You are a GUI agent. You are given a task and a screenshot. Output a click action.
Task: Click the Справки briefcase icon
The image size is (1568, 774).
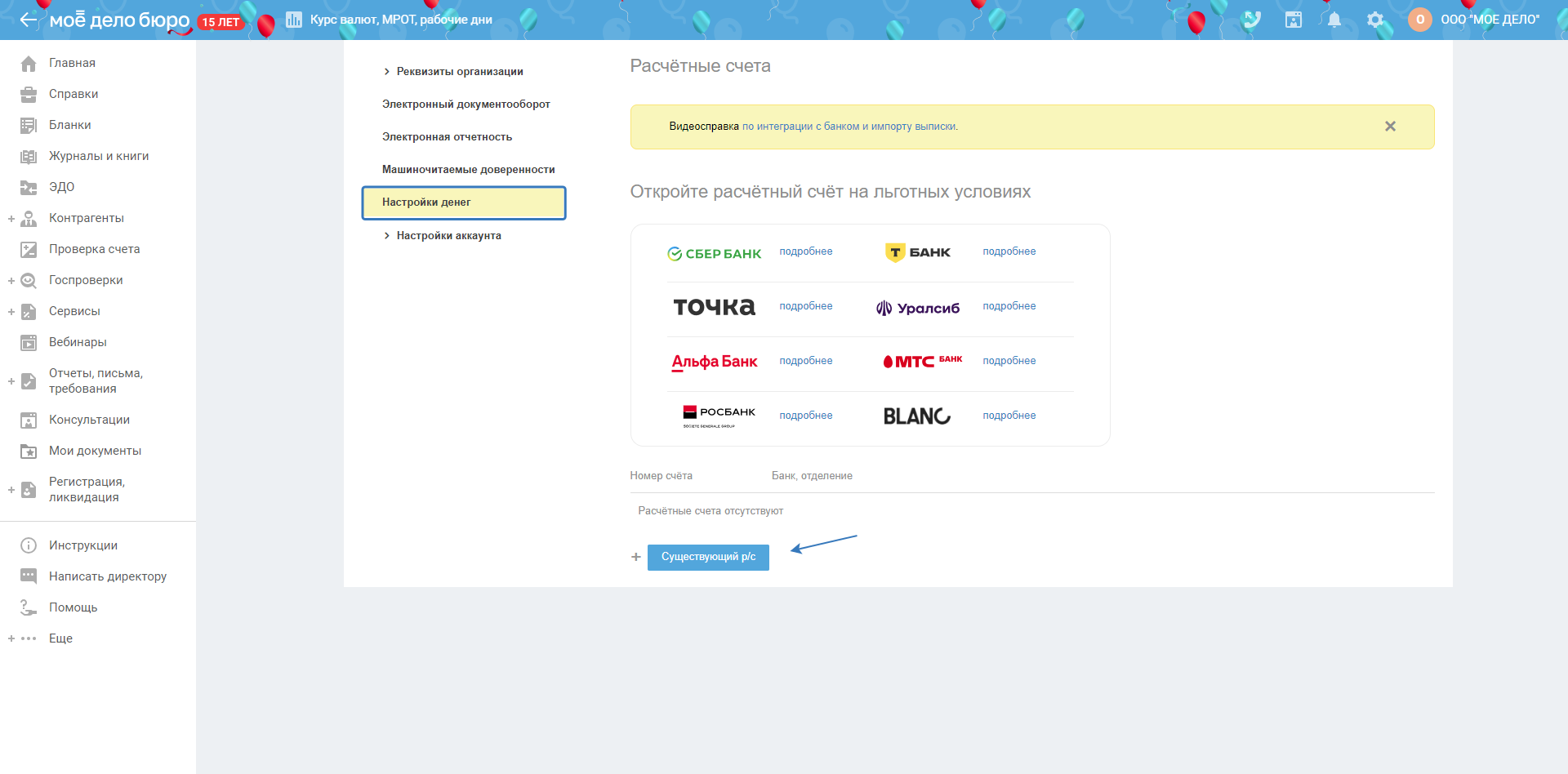tap(29, 94)
